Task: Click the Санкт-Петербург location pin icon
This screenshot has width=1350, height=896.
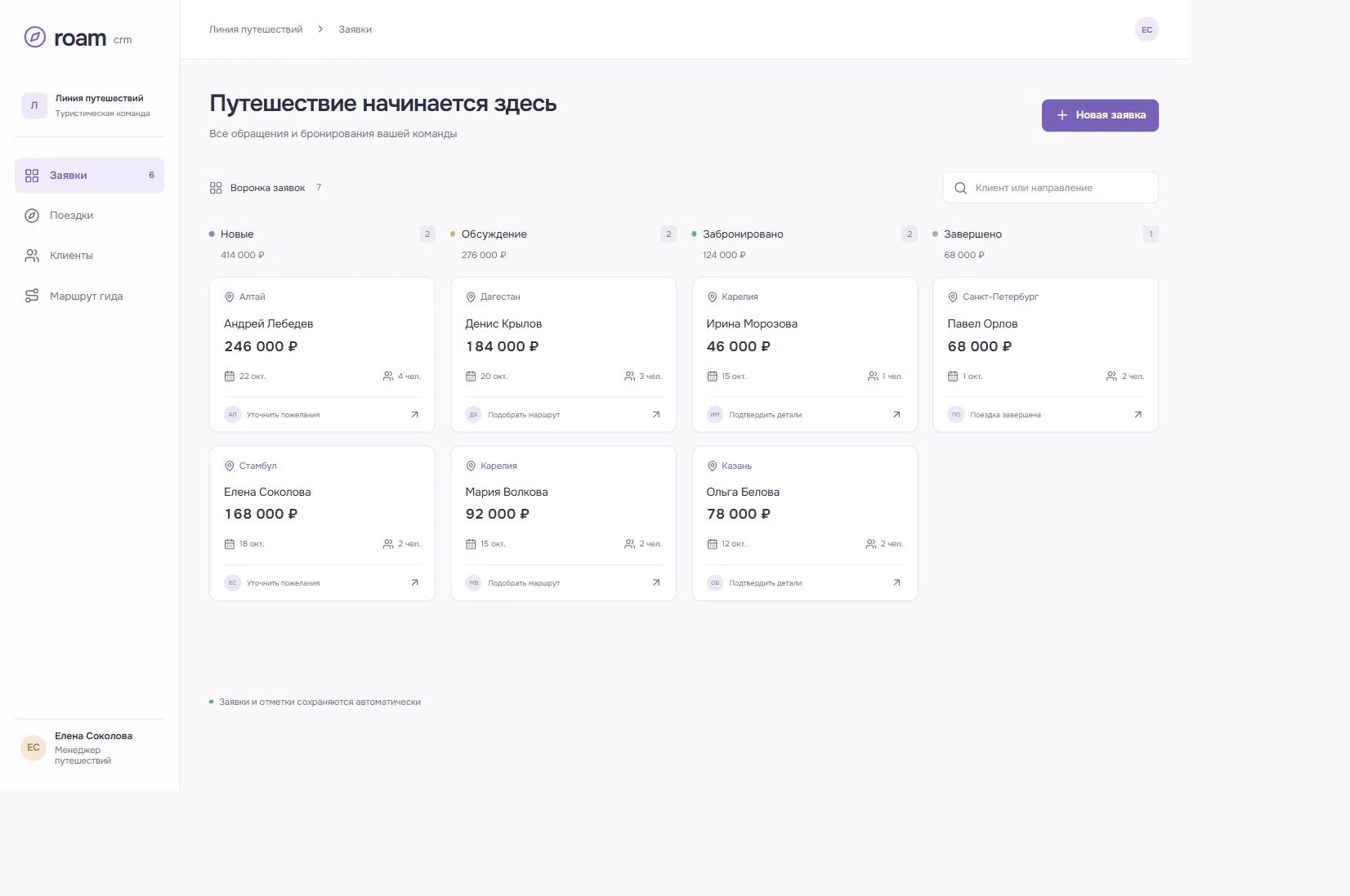Action: pos(953,297)
